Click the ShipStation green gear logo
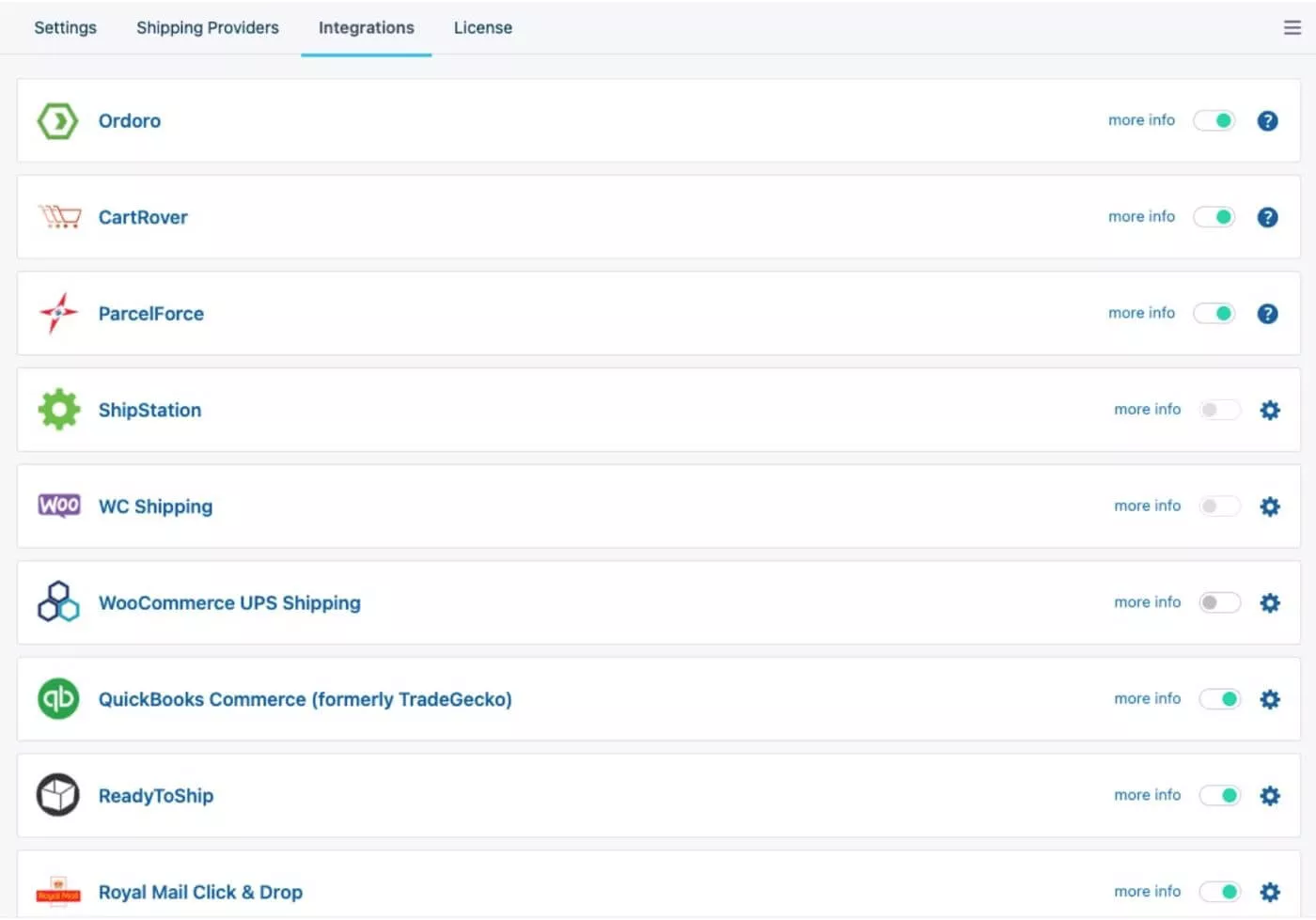The width and height of the screenshot is (1316, 920). [58, 410]
